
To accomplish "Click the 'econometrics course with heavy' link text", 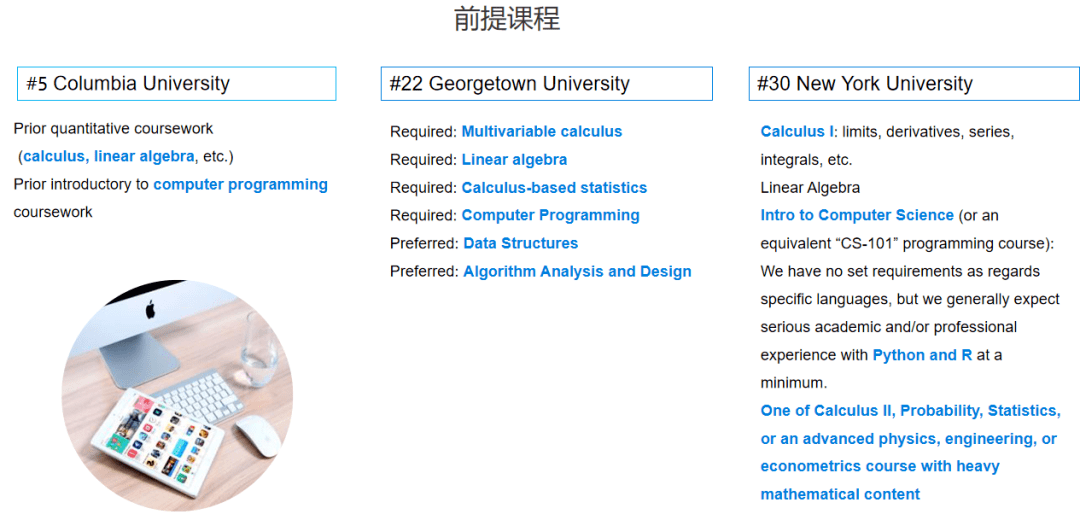I will click(879, 466).
